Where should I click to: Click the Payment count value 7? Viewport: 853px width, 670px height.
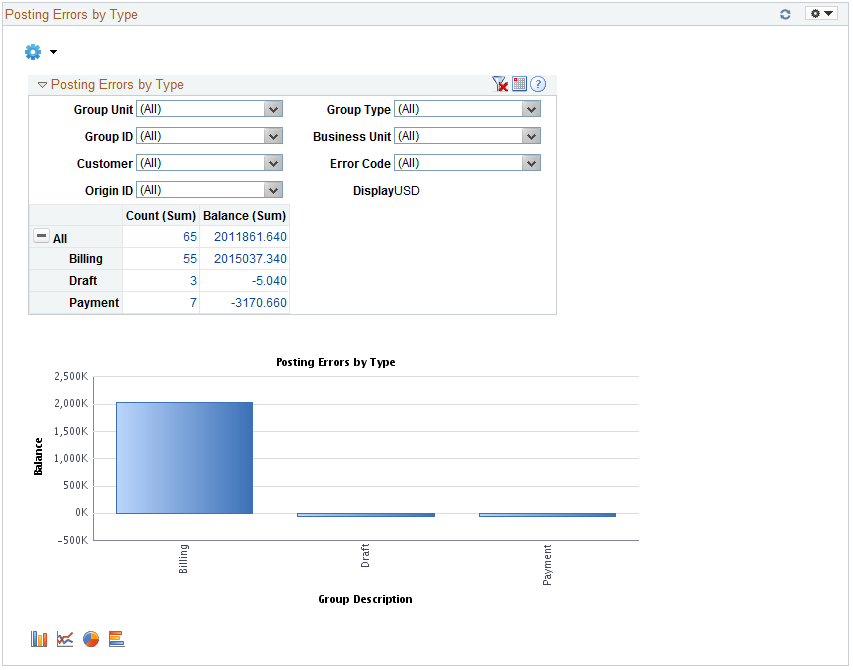(193, 303)
